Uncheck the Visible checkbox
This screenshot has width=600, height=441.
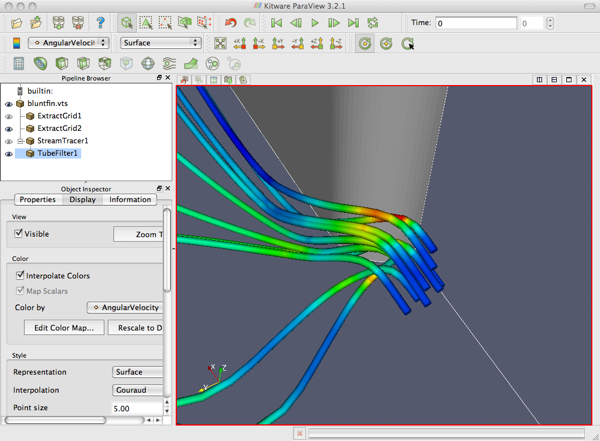click(18, 233)
